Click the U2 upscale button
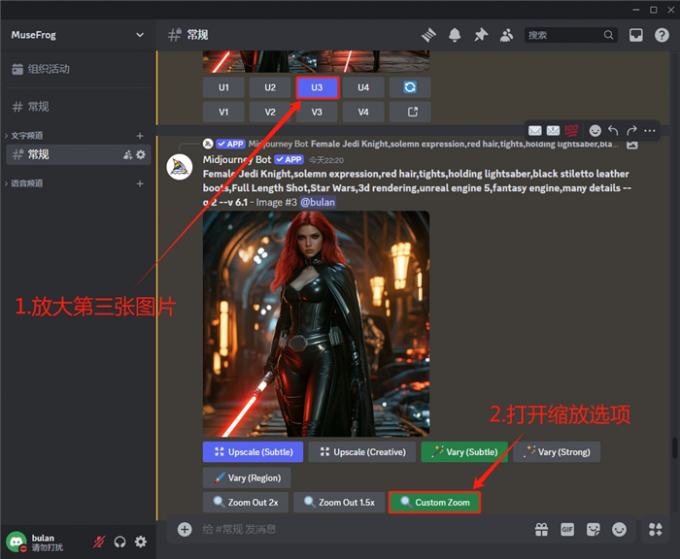680x559 pixels. pyautogui.click(x=270, y=87)
